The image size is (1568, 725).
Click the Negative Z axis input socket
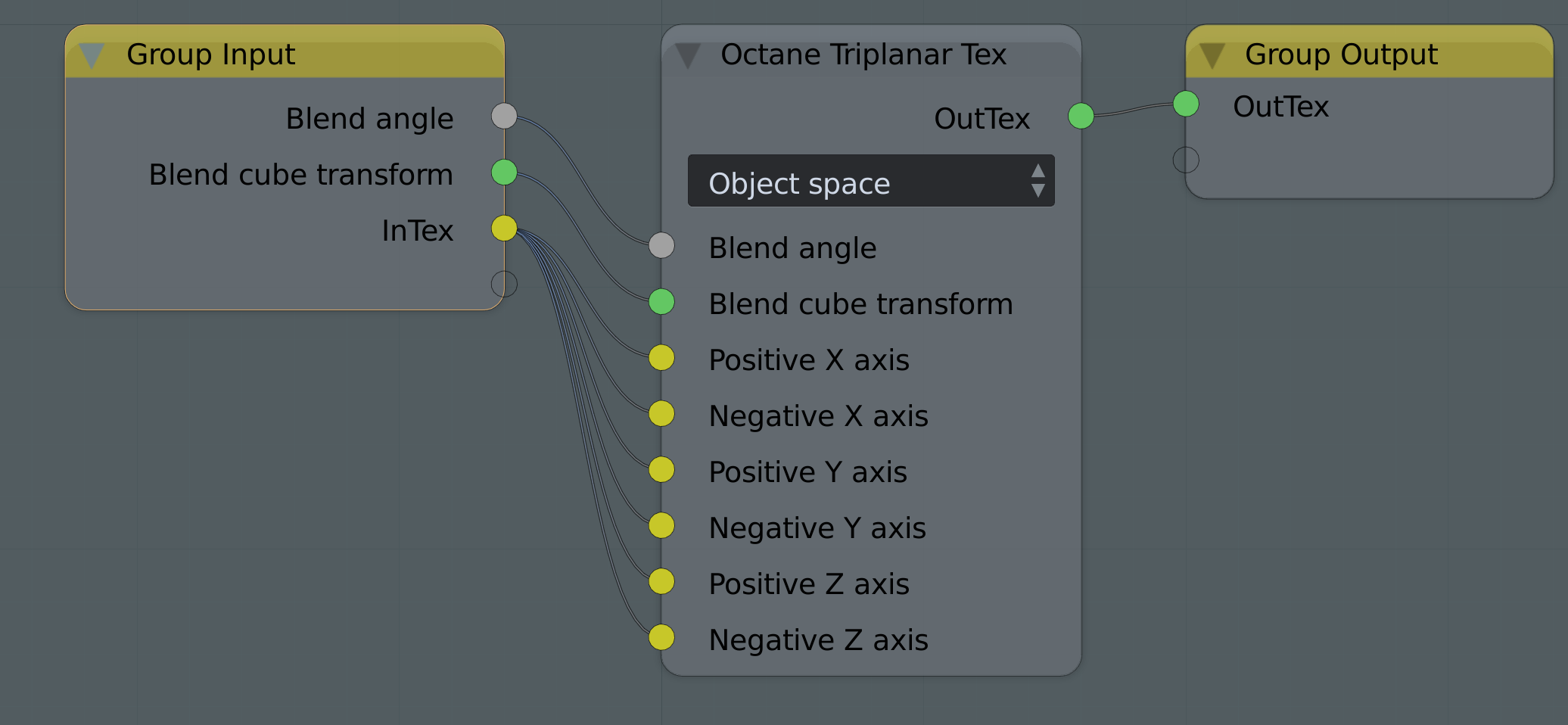pos(661,637)
